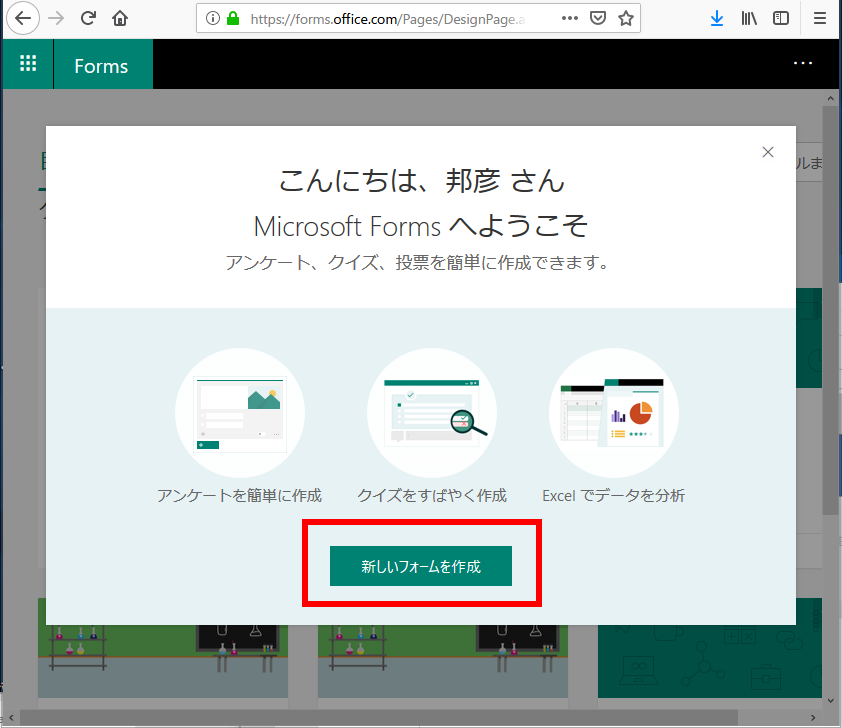Screen dimensions: 842x728
Task: Click the クイズをすばやく作成 caption
Action: pyautogui.click(x=432, y=495)
